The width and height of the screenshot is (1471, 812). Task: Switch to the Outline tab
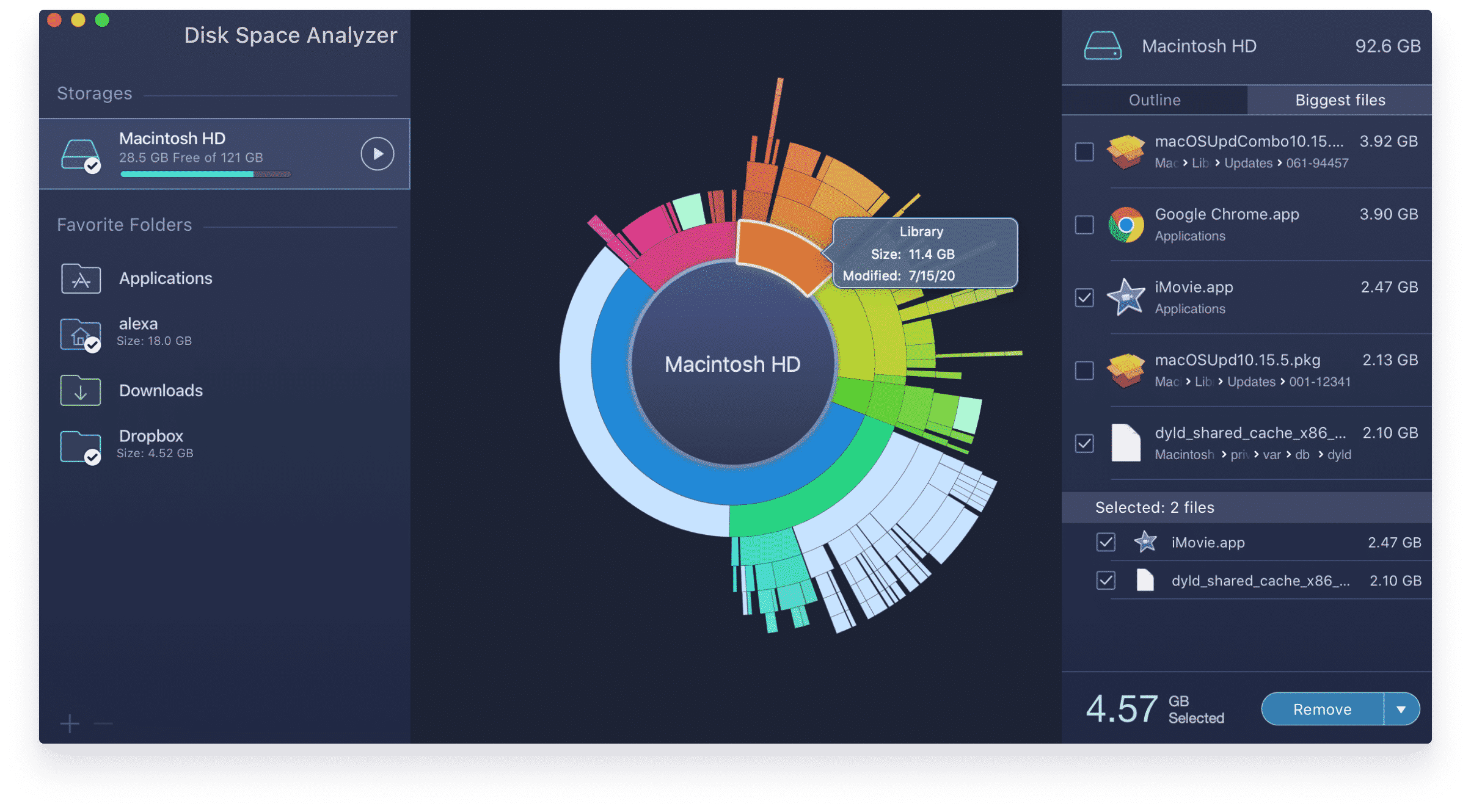point(1155,100)
